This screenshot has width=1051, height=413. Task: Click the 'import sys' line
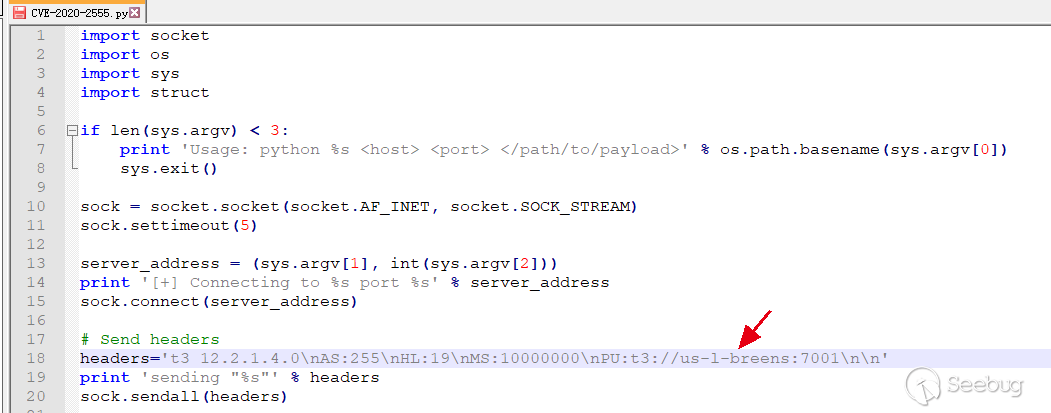130,74
